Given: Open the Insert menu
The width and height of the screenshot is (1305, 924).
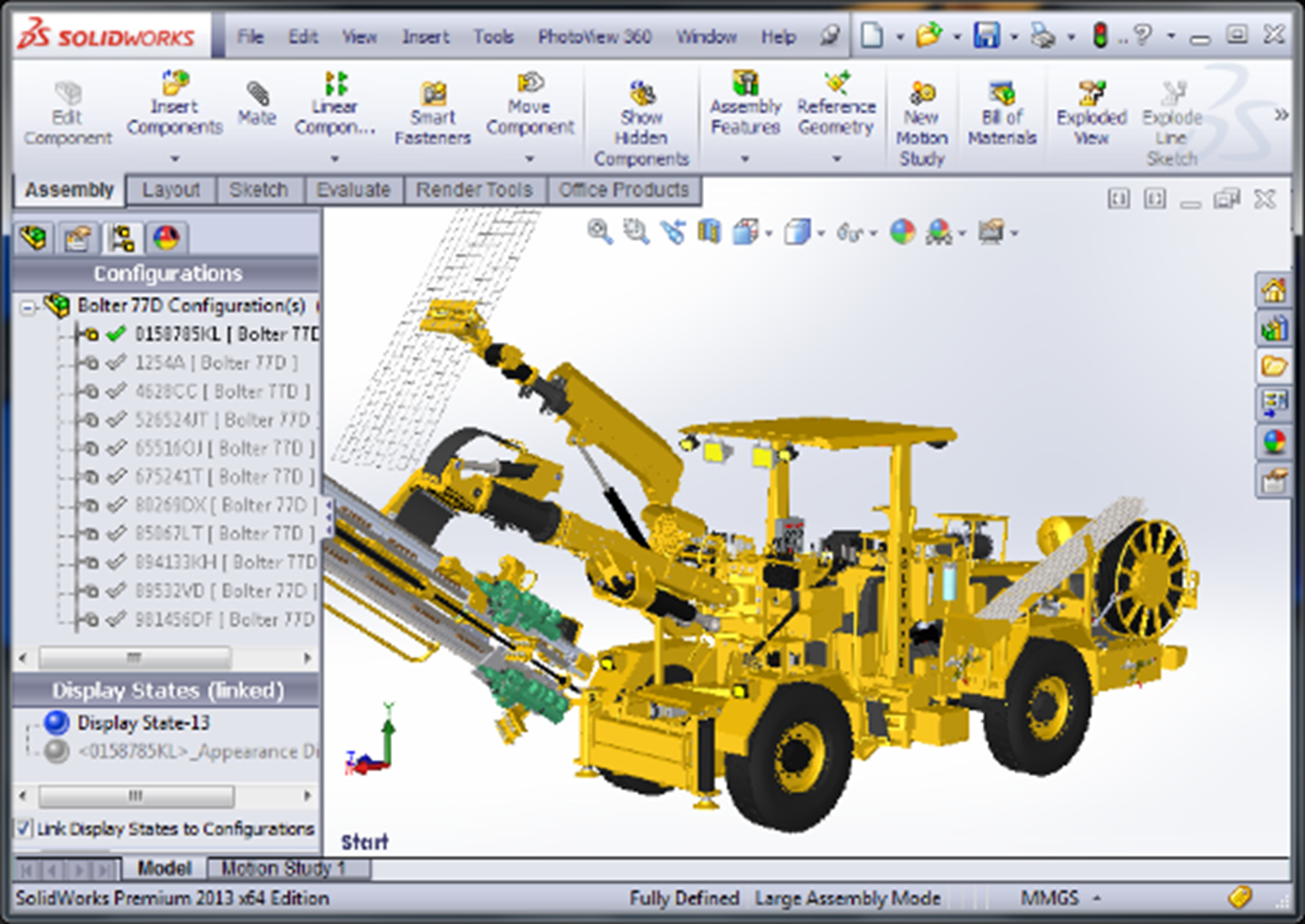Looking at the screenshot, I should point(426,36).
